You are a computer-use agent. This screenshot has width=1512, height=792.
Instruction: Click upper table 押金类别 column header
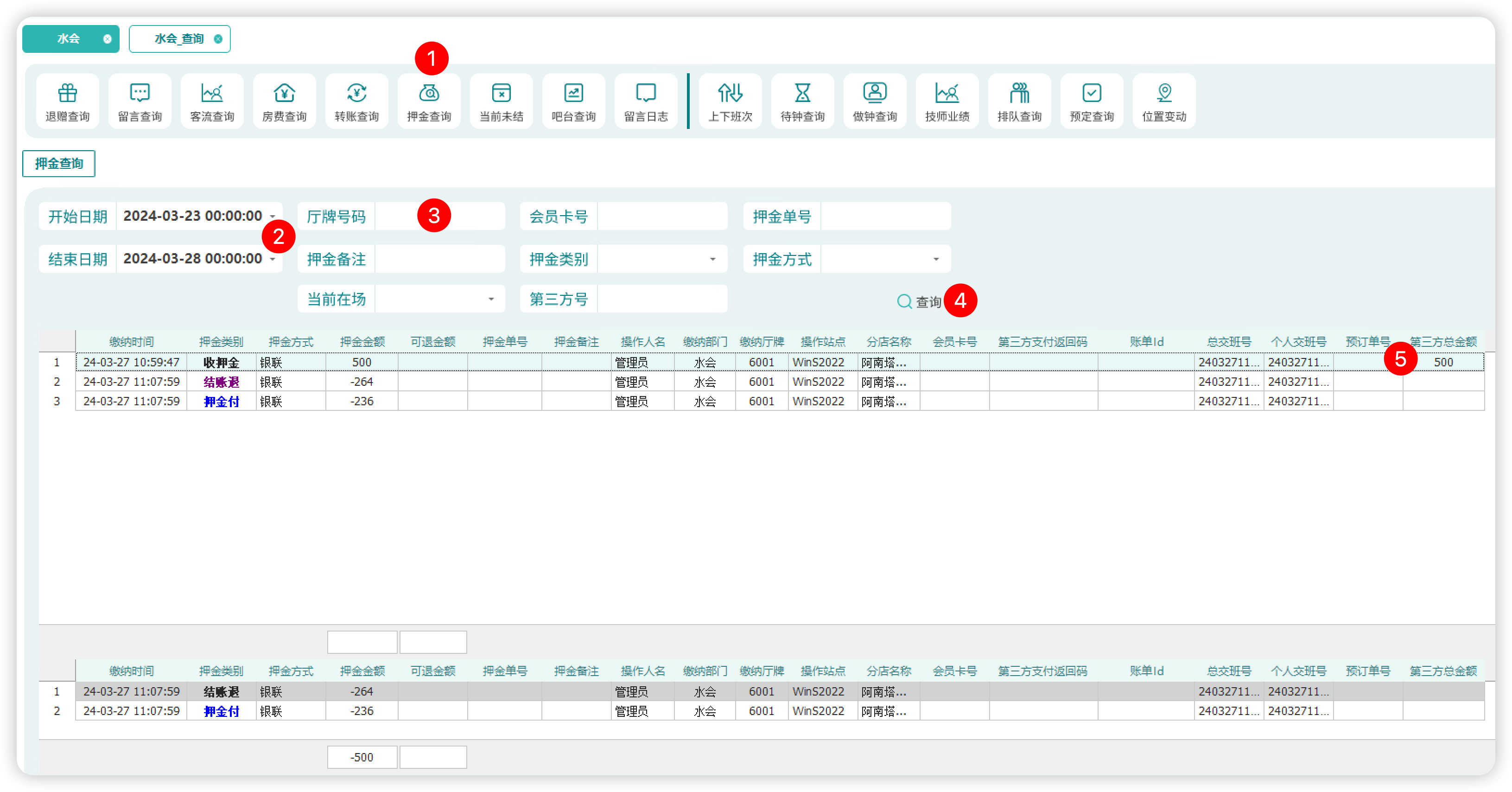tap(221, 342)
